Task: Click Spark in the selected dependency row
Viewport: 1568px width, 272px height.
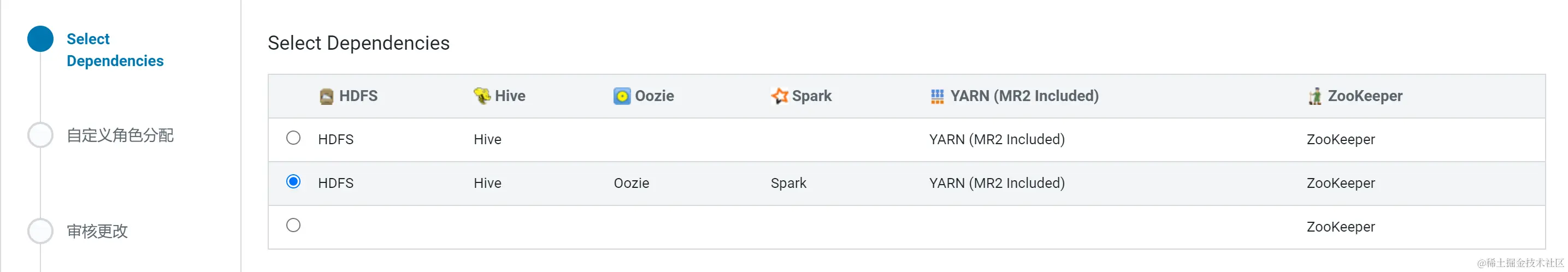Action: tap(788, 183)
